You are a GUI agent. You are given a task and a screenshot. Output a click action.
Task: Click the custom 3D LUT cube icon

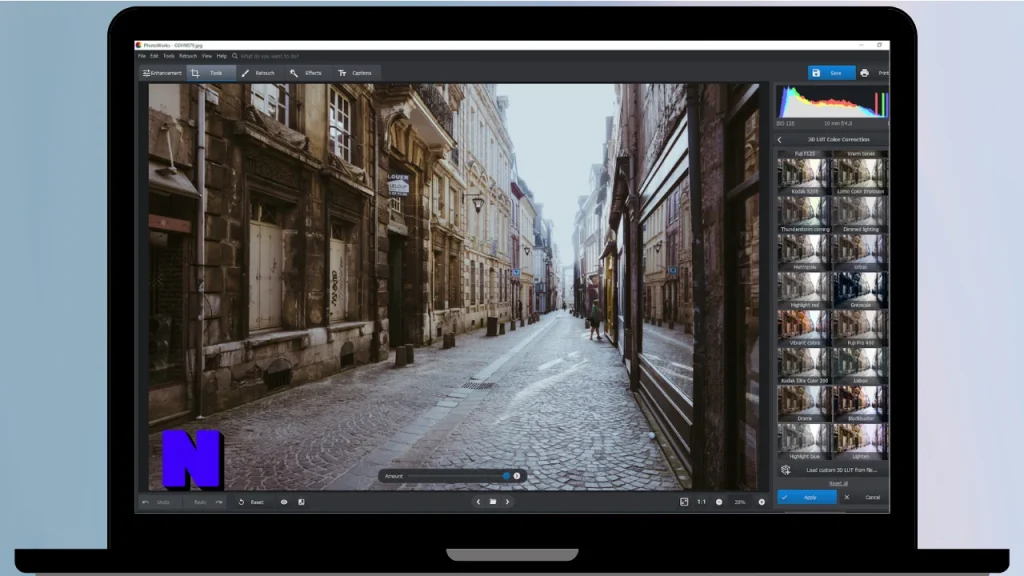click(x=786, y=470)
